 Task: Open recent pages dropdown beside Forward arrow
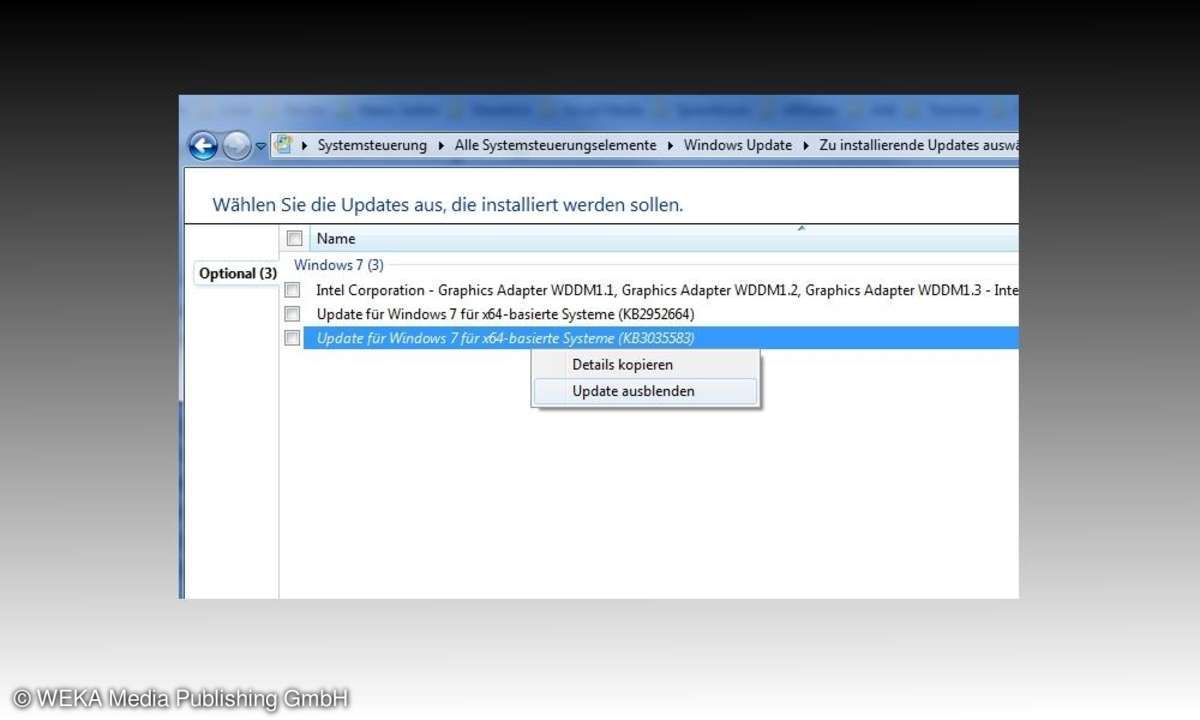coord(261,146)
